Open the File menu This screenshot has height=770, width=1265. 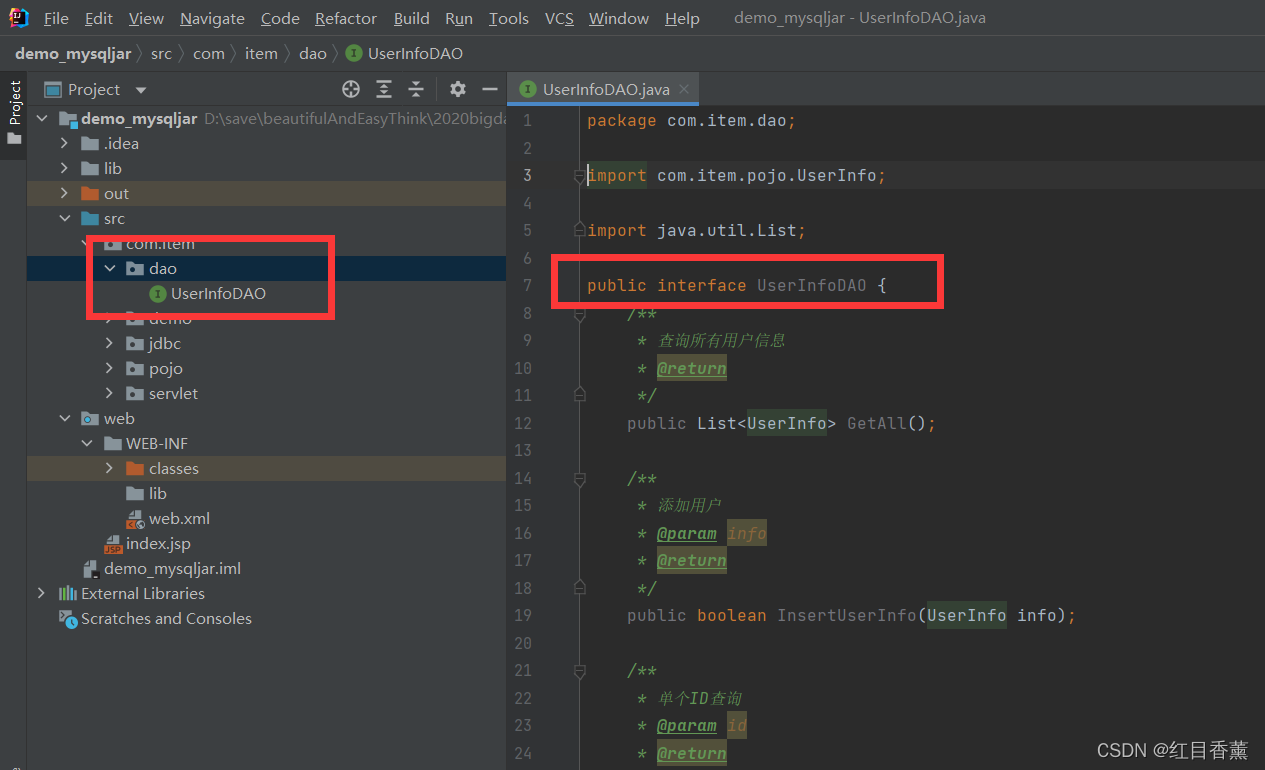click(57, 18)
